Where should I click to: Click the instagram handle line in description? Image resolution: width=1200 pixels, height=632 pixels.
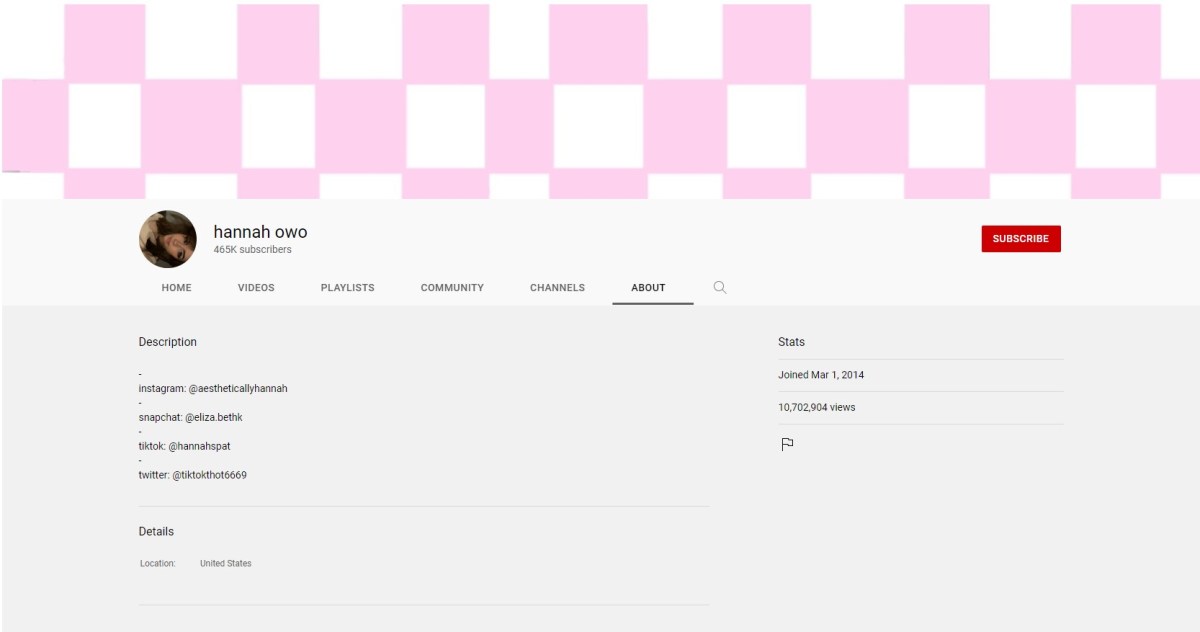point(213,388)
